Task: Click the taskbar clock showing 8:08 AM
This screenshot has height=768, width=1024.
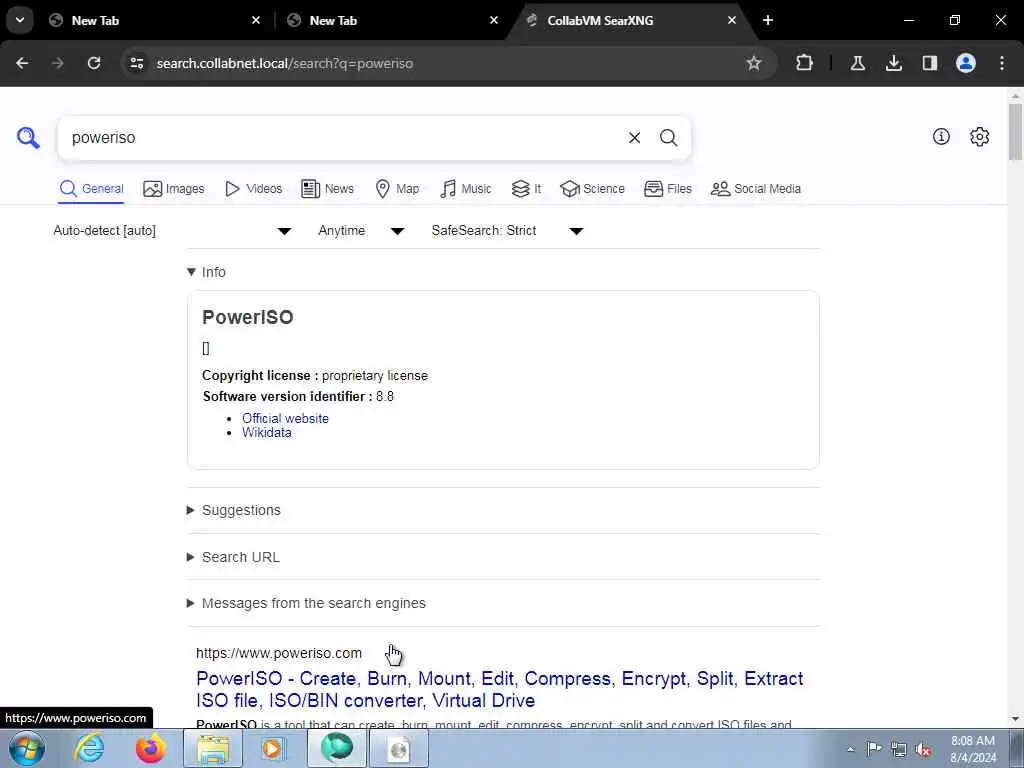Action: click(972, 749)
